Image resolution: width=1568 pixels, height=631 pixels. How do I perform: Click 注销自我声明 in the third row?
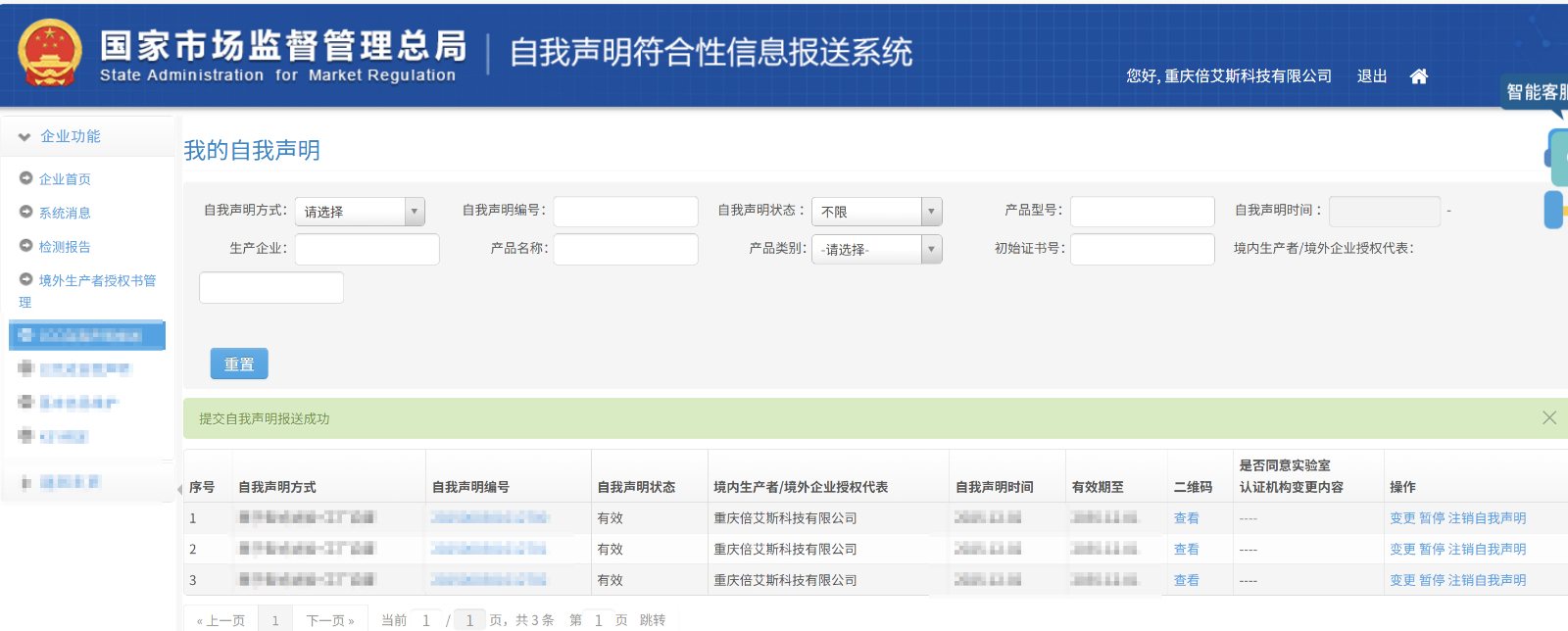[x=1487, y=580]
